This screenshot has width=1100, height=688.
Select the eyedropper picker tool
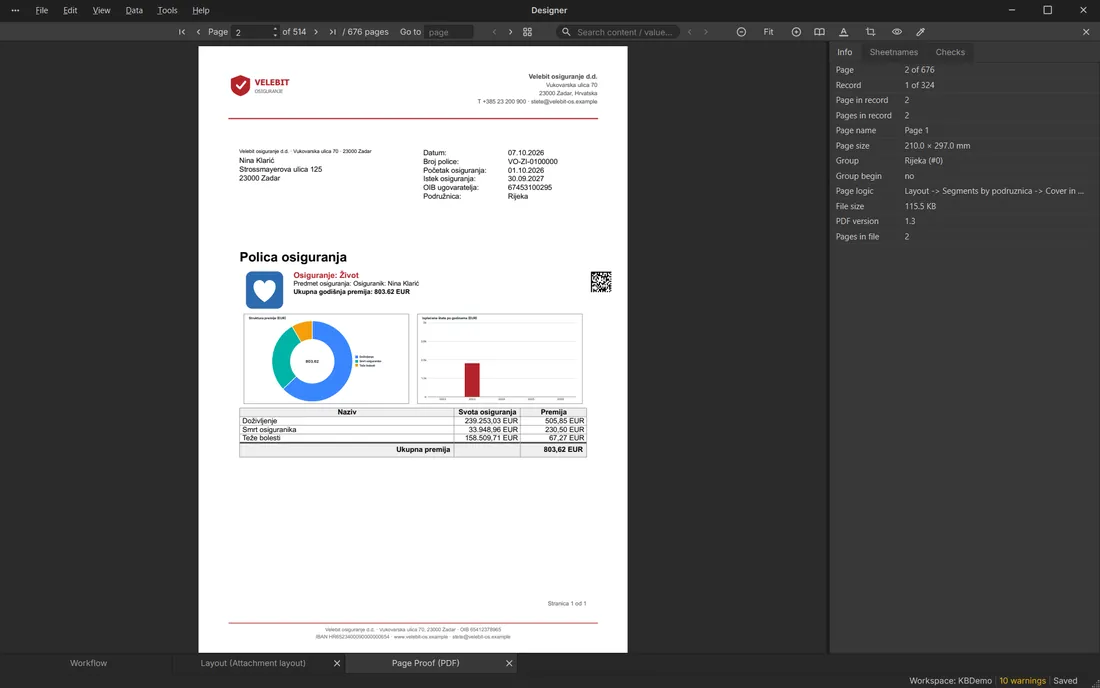[x=920, y=32]
